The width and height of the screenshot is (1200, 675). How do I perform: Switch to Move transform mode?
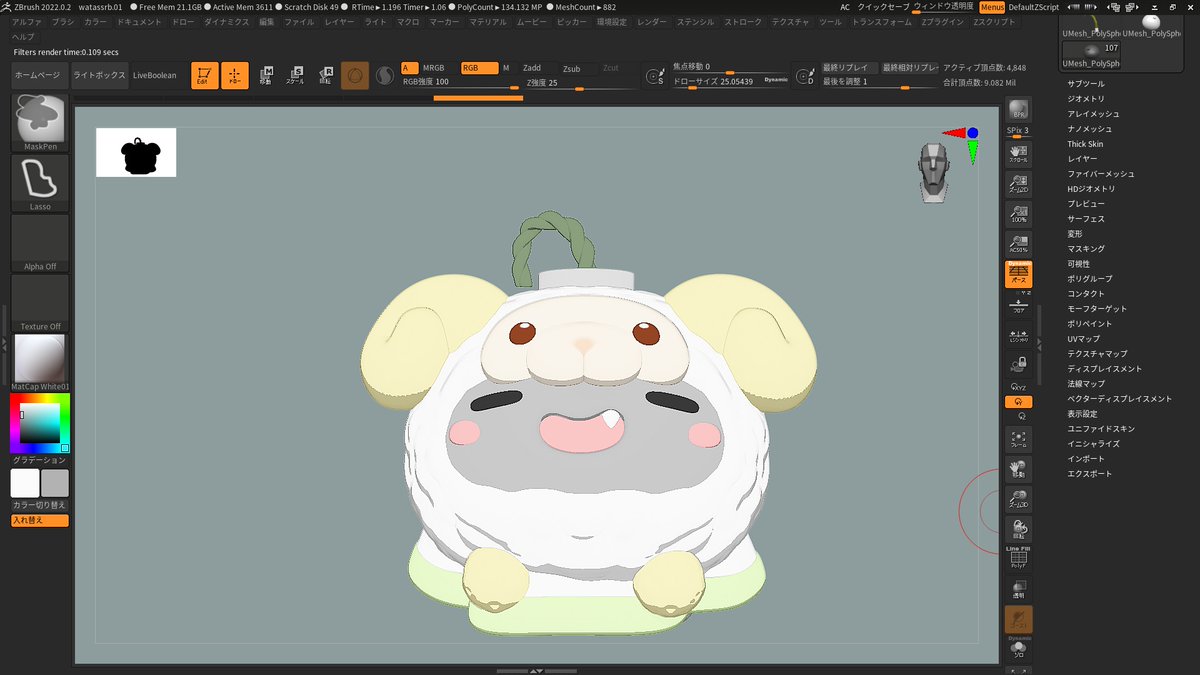pos(266,75)
